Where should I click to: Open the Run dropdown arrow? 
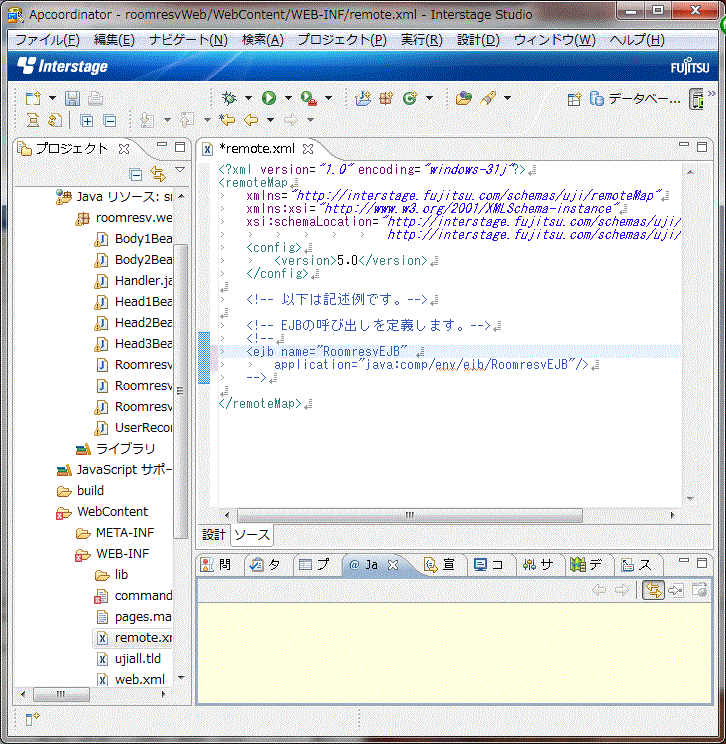click(288, 98)
